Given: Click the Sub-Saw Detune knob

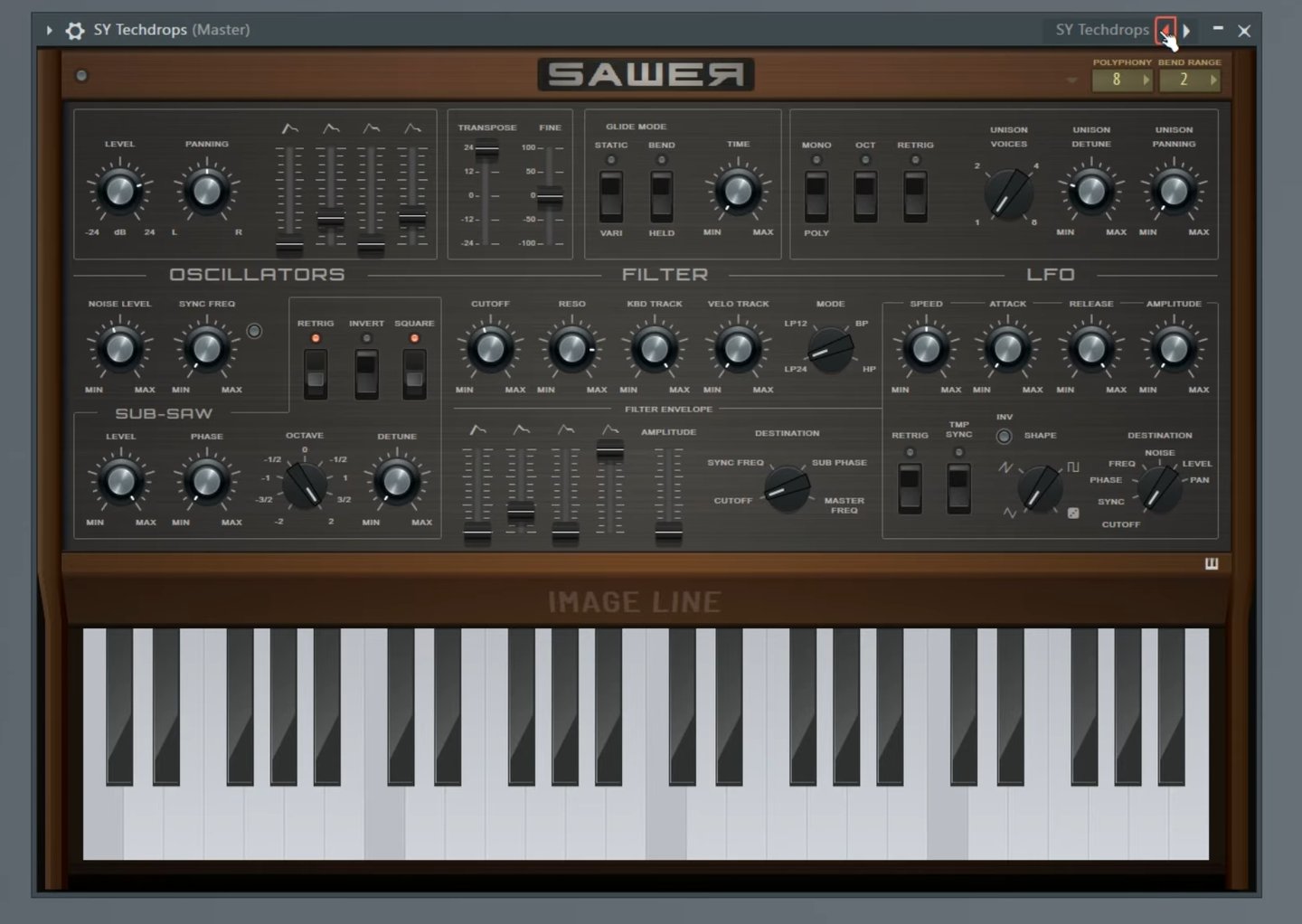Looking at the screenshot, I should [396, 482].
